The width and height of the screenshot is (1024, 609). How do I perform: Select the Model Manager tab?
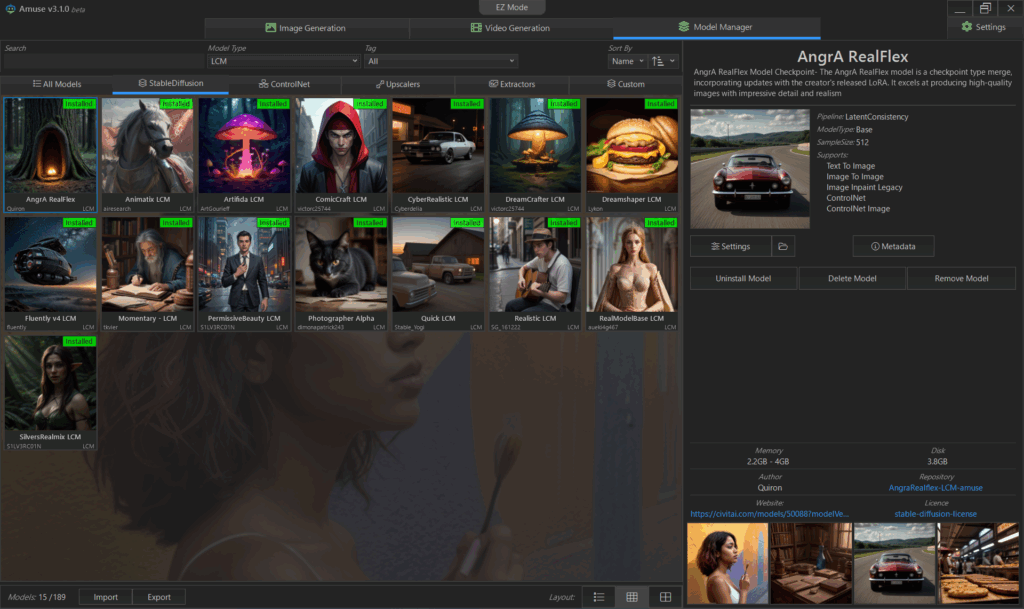tap(716, 27)
